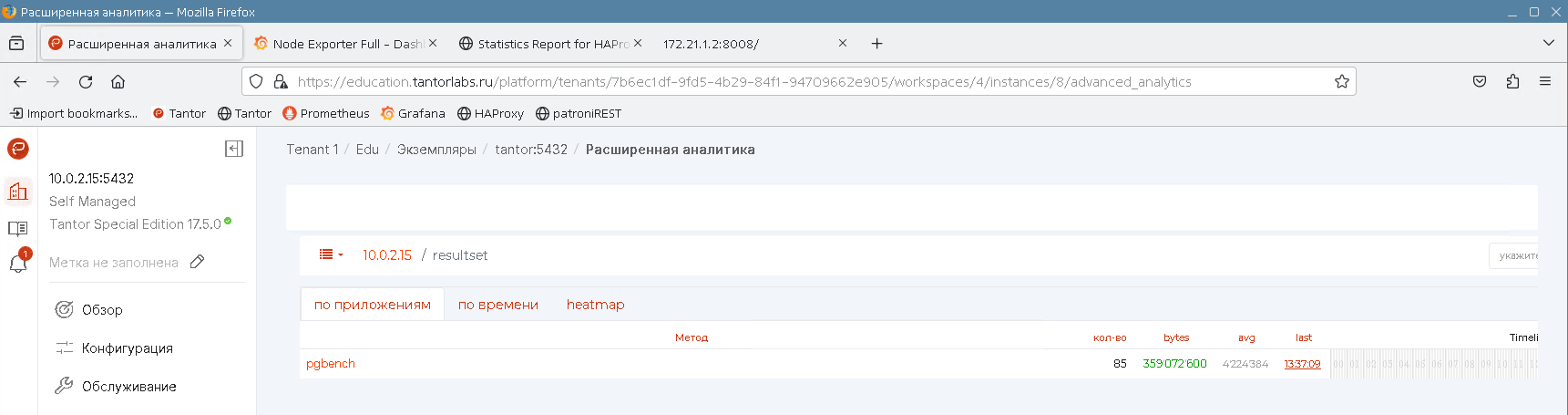The image size is (1568, 415).
Task: Open Firefox extensions puzzle icon
Action: pyautogui.click(x=1512, y=82)
